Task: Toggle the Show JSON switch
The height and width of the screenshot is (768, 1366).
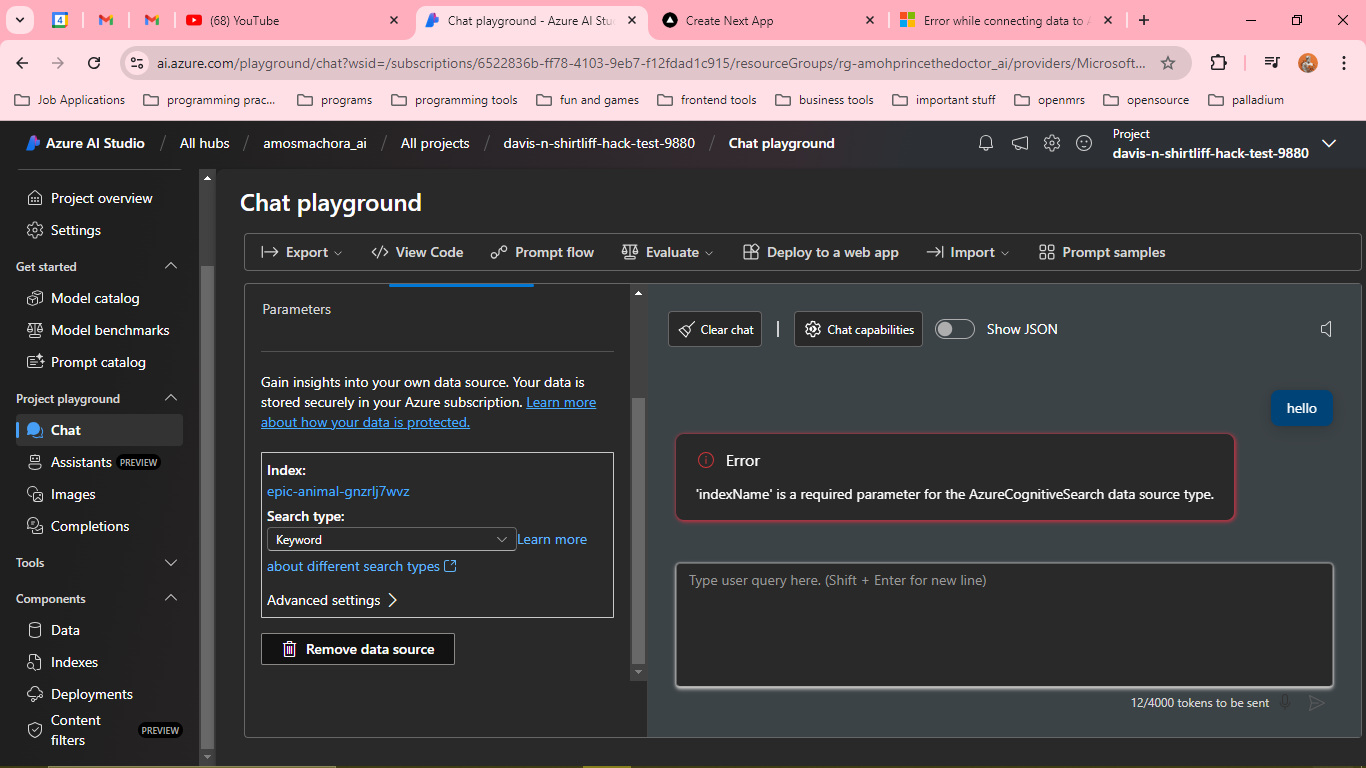Action: pyautogui.click(x=955, y=329)
